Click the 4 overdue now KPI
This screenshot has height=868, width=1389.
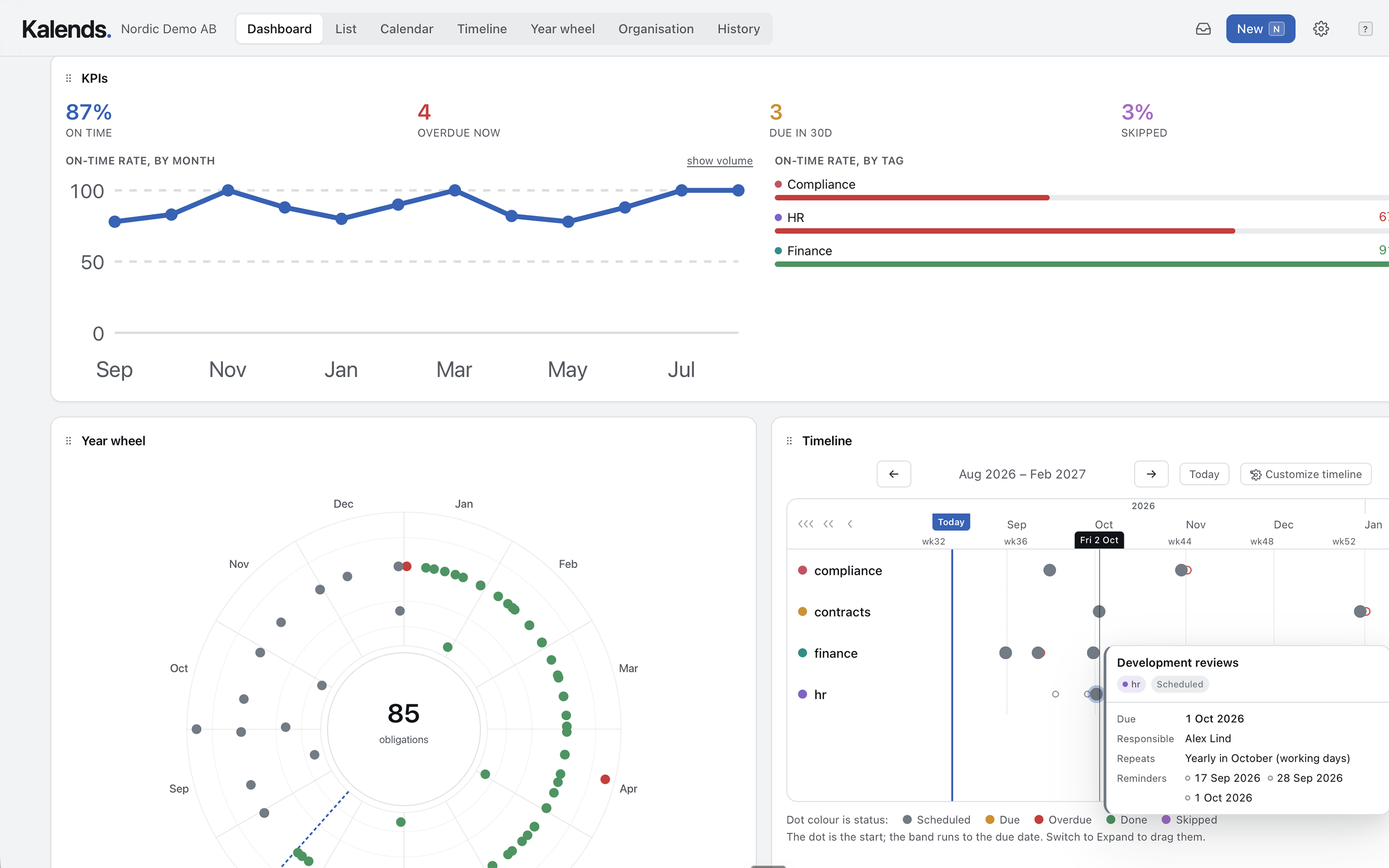point(459,120)
